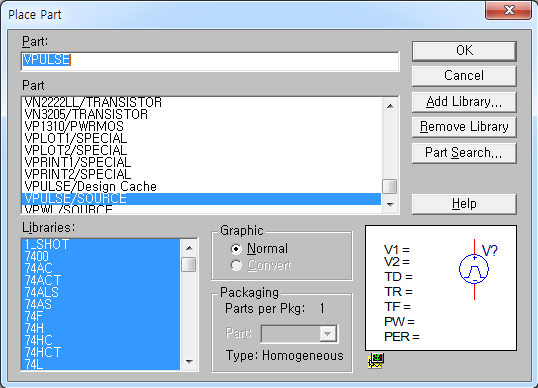Select VN3205/TRANSISTOR in part list
The height and width of the screenshot is (388, 538).
coord(201,114)
